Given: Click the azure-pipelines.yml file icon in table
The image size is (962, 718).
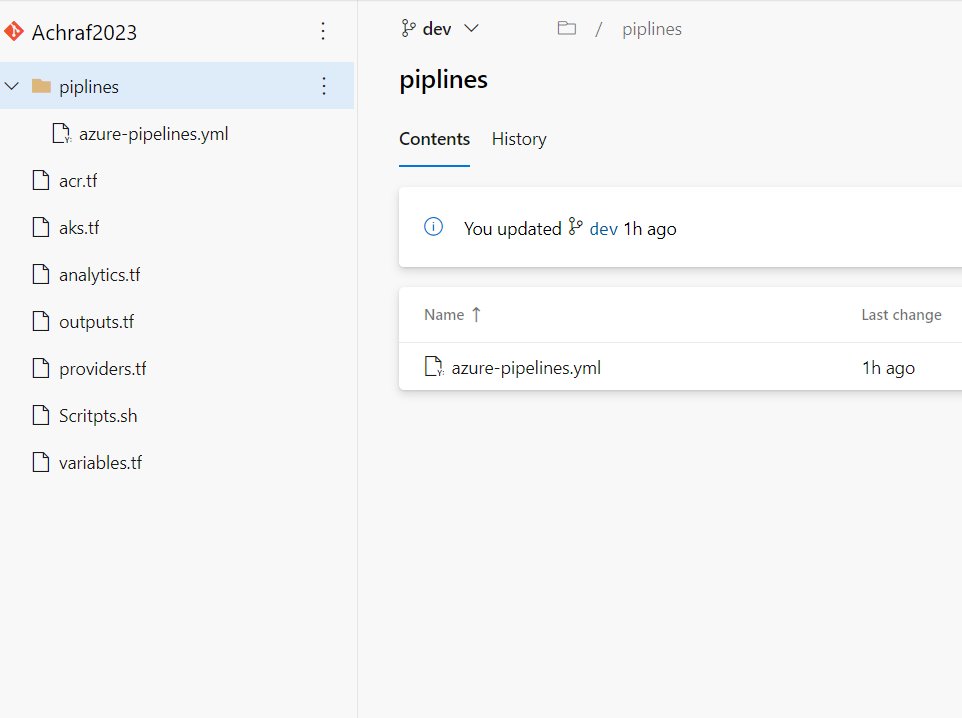Looking at the screenshot, I should [434, 367].
